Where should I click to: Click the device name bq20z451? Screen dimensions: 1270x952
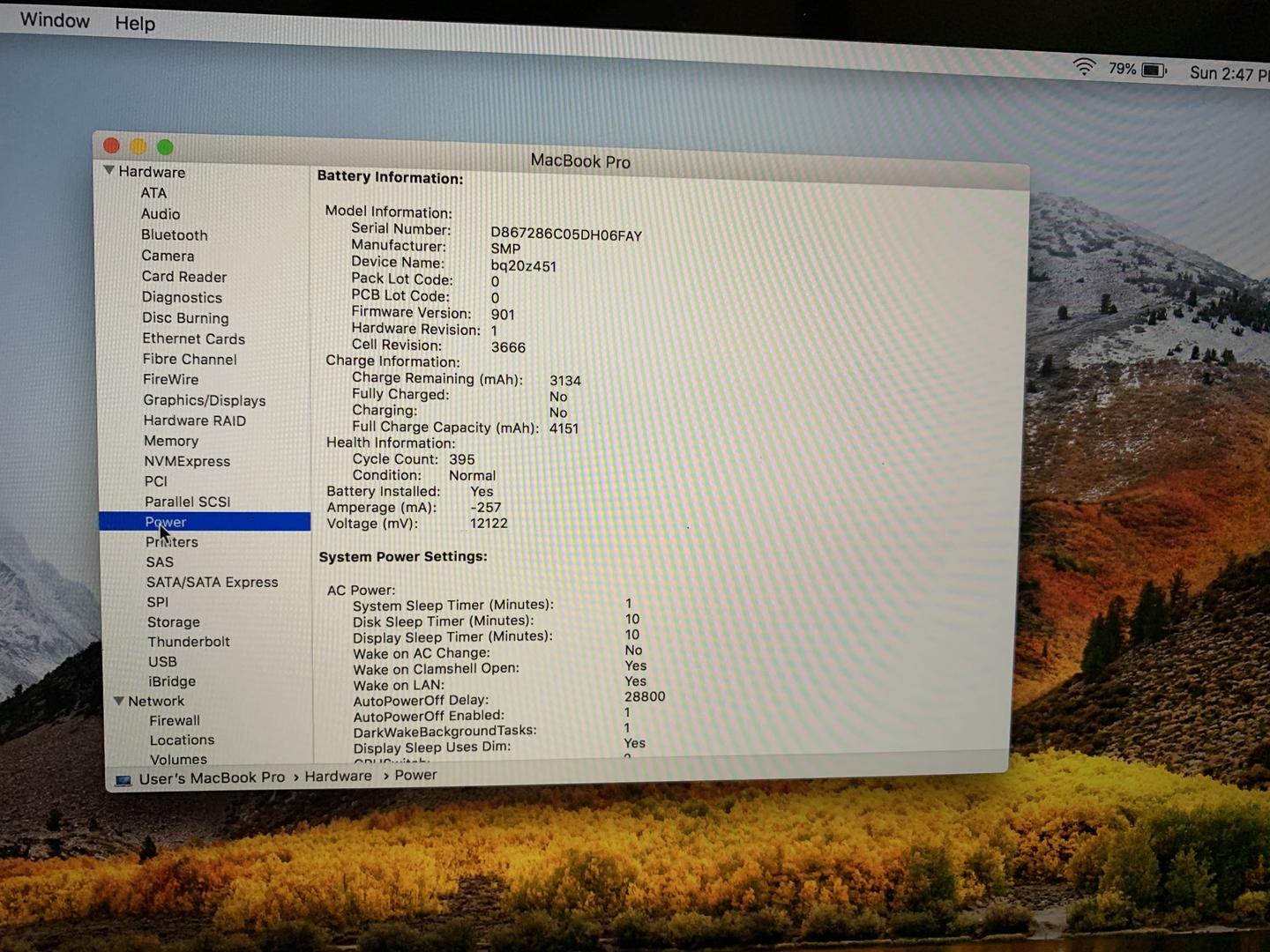click(x=524, y=266)
